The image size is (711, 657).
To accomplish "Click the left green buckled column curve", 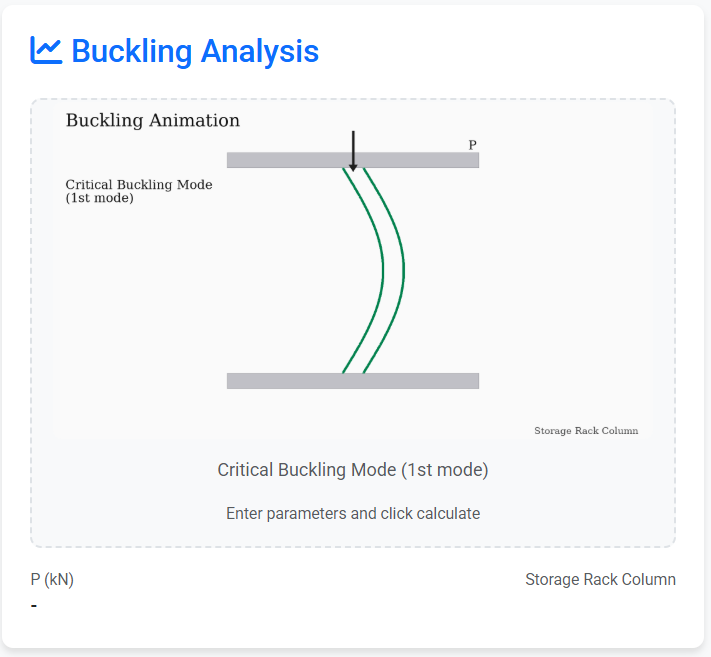I will point(383,270).
